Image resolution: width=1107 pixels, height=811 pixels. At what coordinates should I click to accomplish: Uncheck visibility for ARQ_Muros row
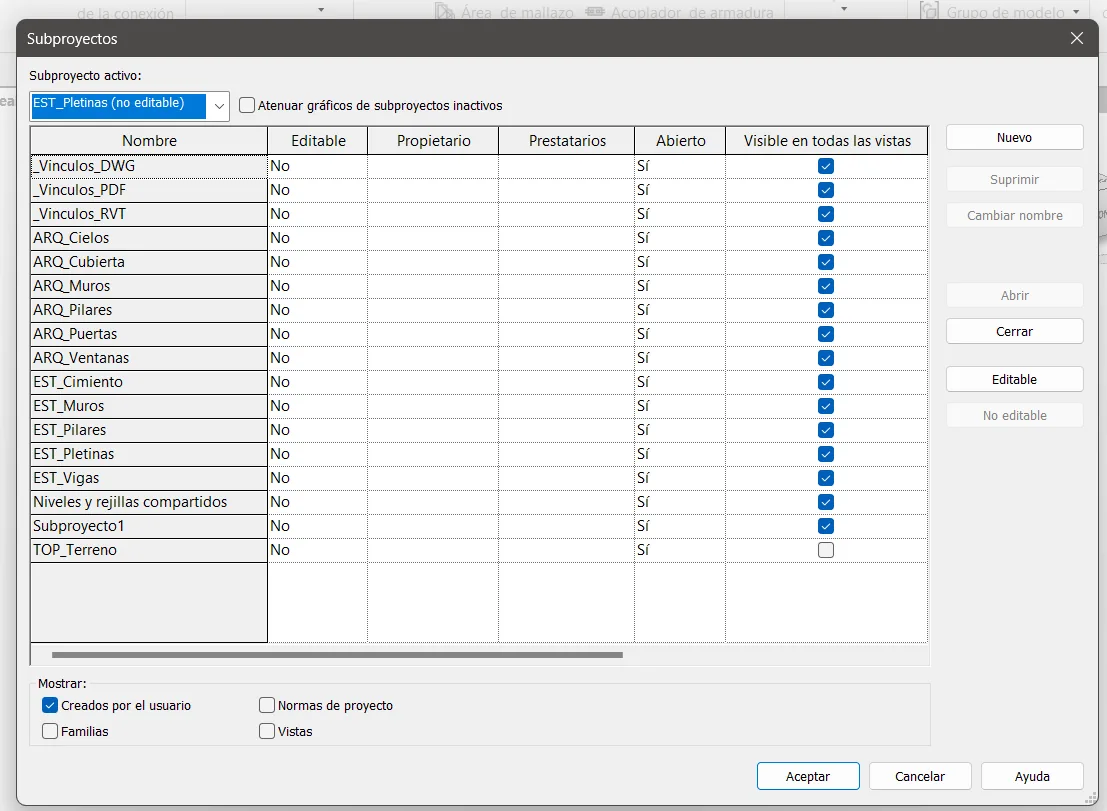(x=825, y=286)
